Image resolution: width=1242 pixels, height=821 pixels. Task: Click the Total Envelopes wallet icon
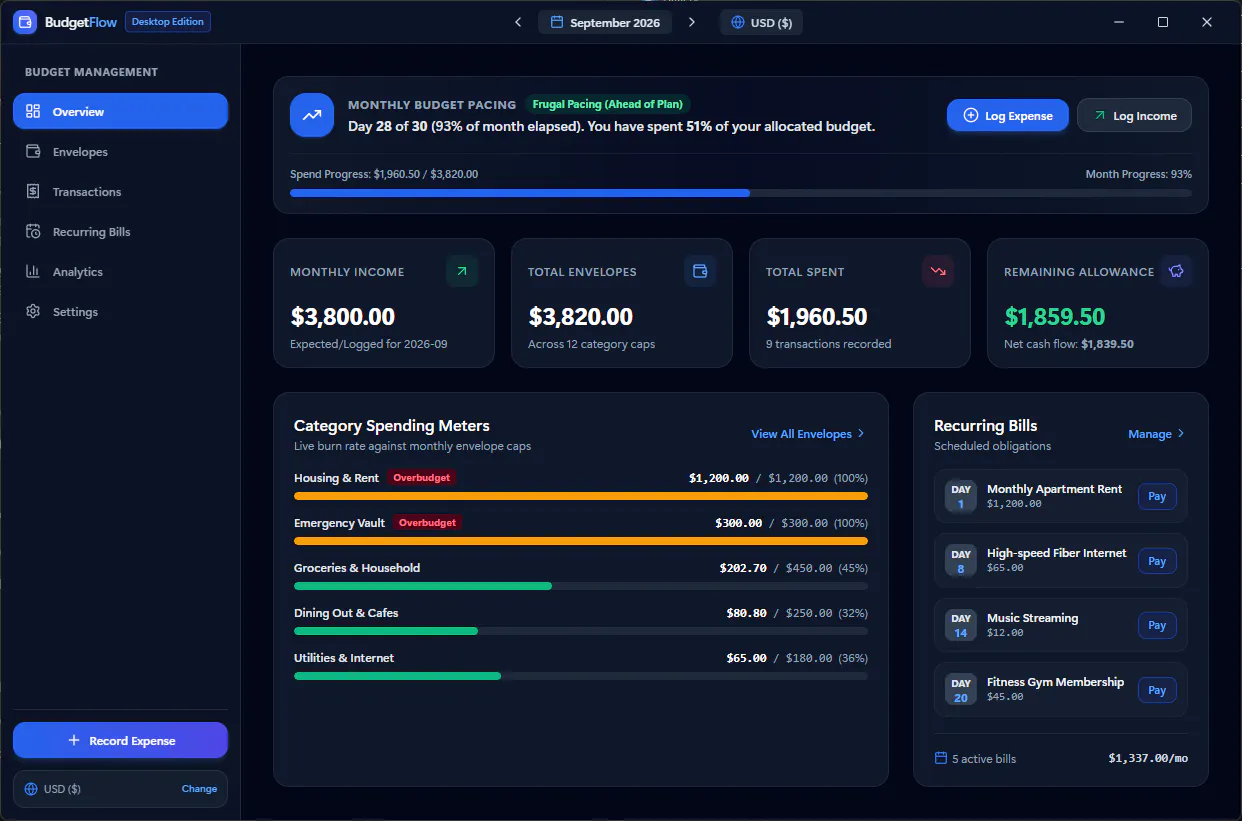[x=700, y=270]
